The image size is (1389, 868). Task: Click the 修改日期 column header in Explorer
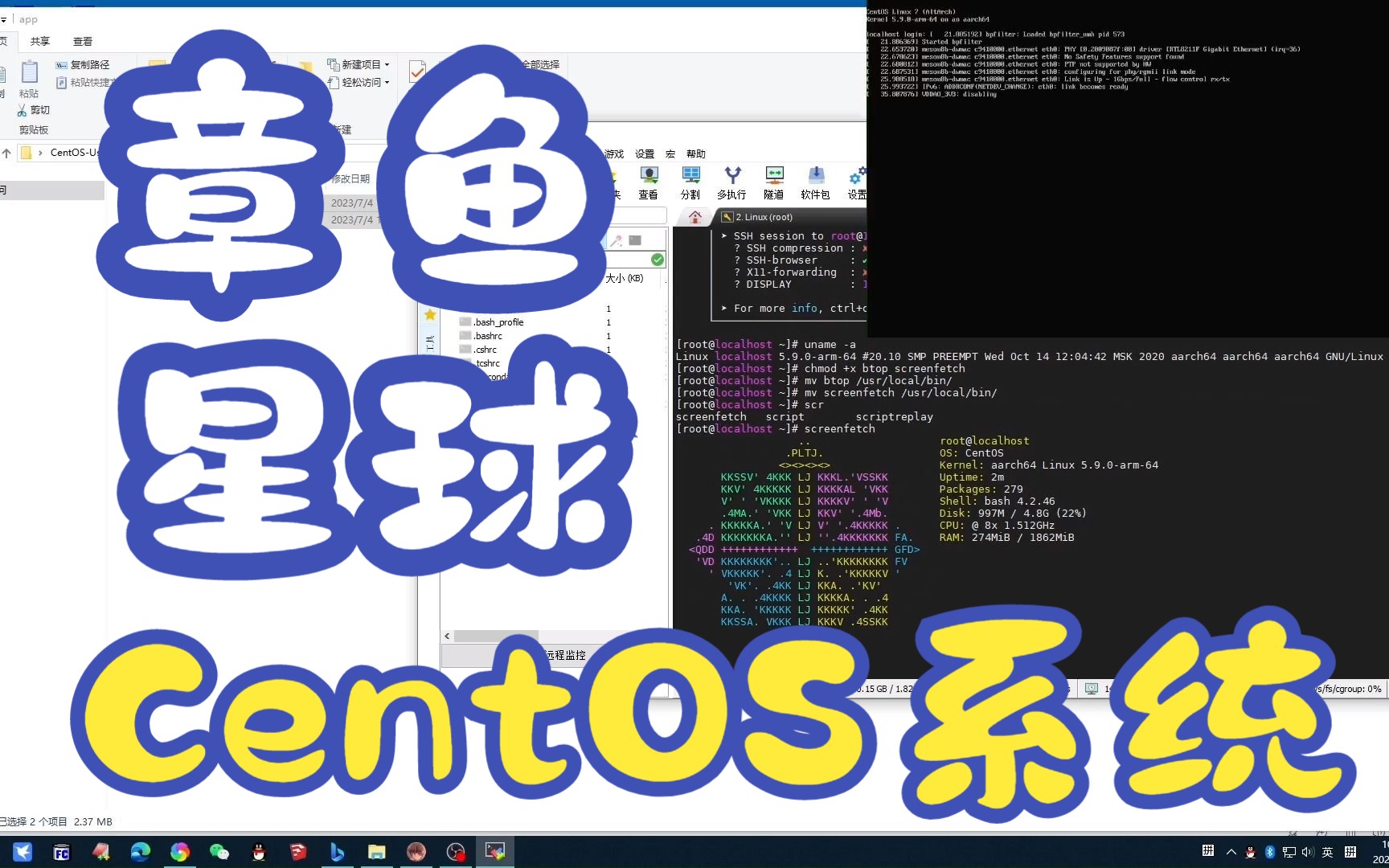coord(351,178)
